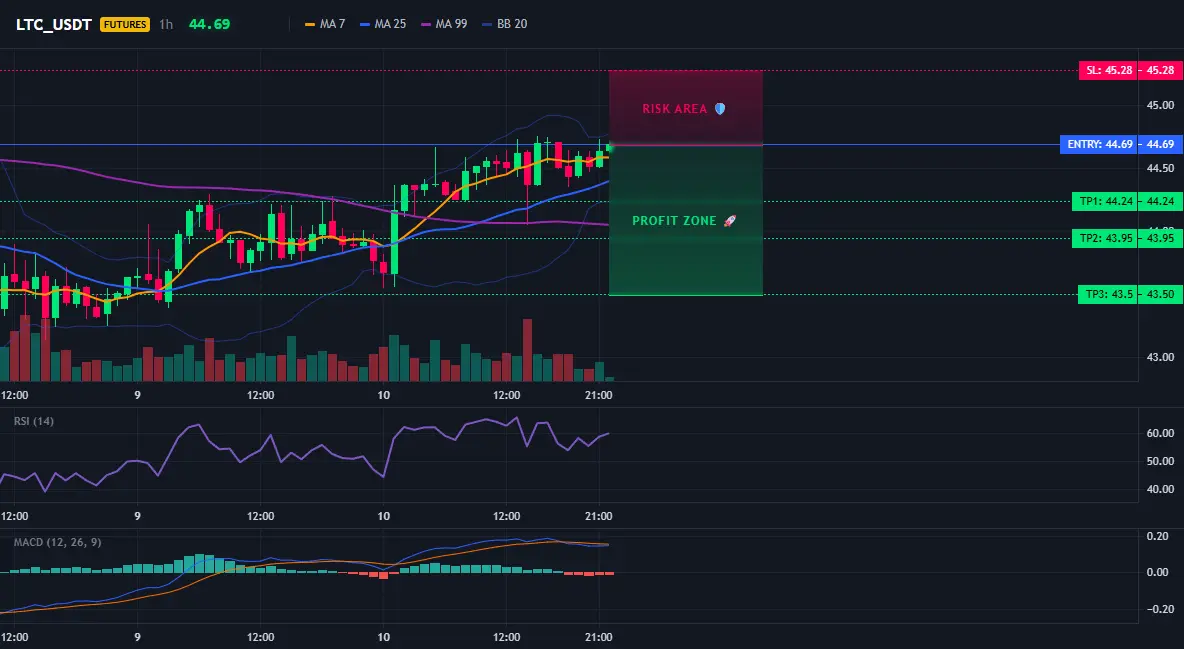The image size is (1184, 649).
Task: Click the green 43.95 price axis tag
Action: pos(1161,238)
